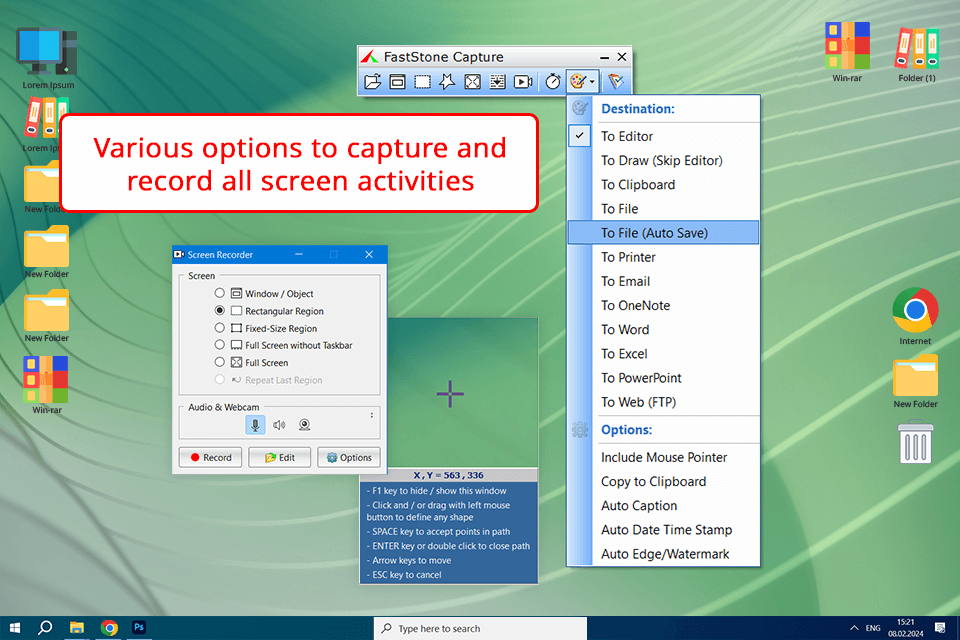Open the Windows Start menu
The height and width of the screenshot is (640, 960).
pos(15,628)
